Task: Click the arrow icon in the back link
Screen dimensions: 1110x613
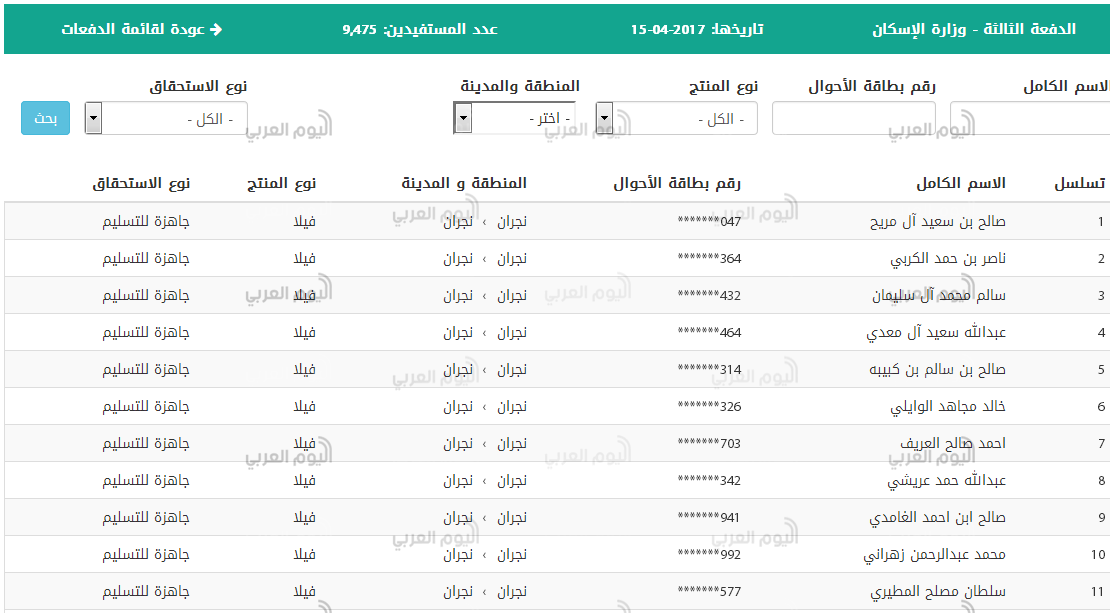Action: pos(215,29)
